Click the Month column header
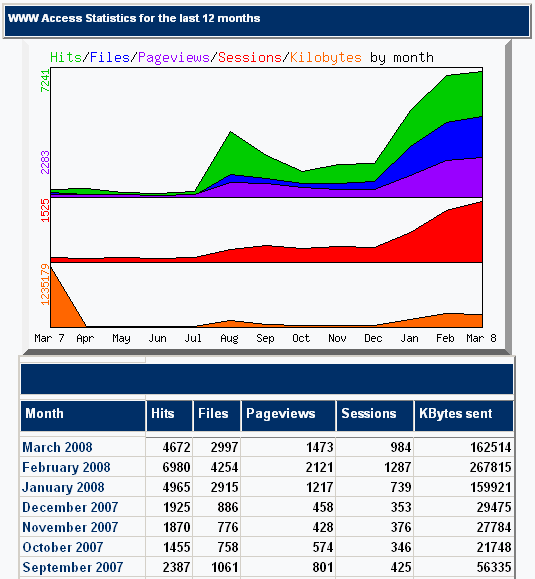Viewport: 535px width, 579px height. (x=83, y=416)
